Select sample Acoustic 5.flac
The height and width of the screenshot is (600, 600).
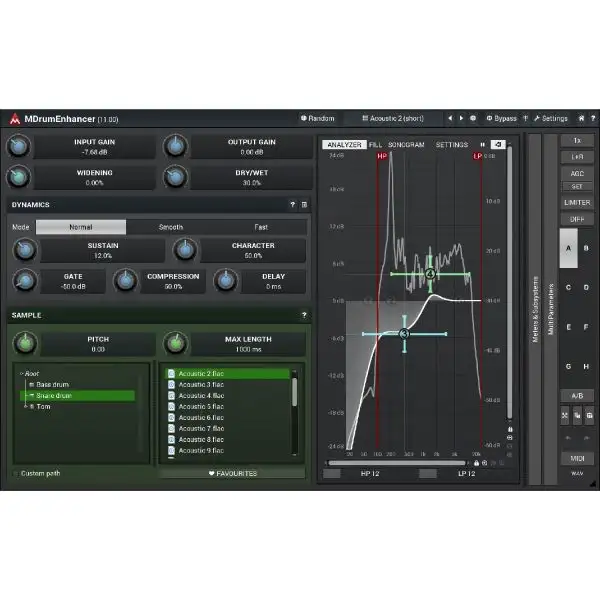(x=228, y=406)
